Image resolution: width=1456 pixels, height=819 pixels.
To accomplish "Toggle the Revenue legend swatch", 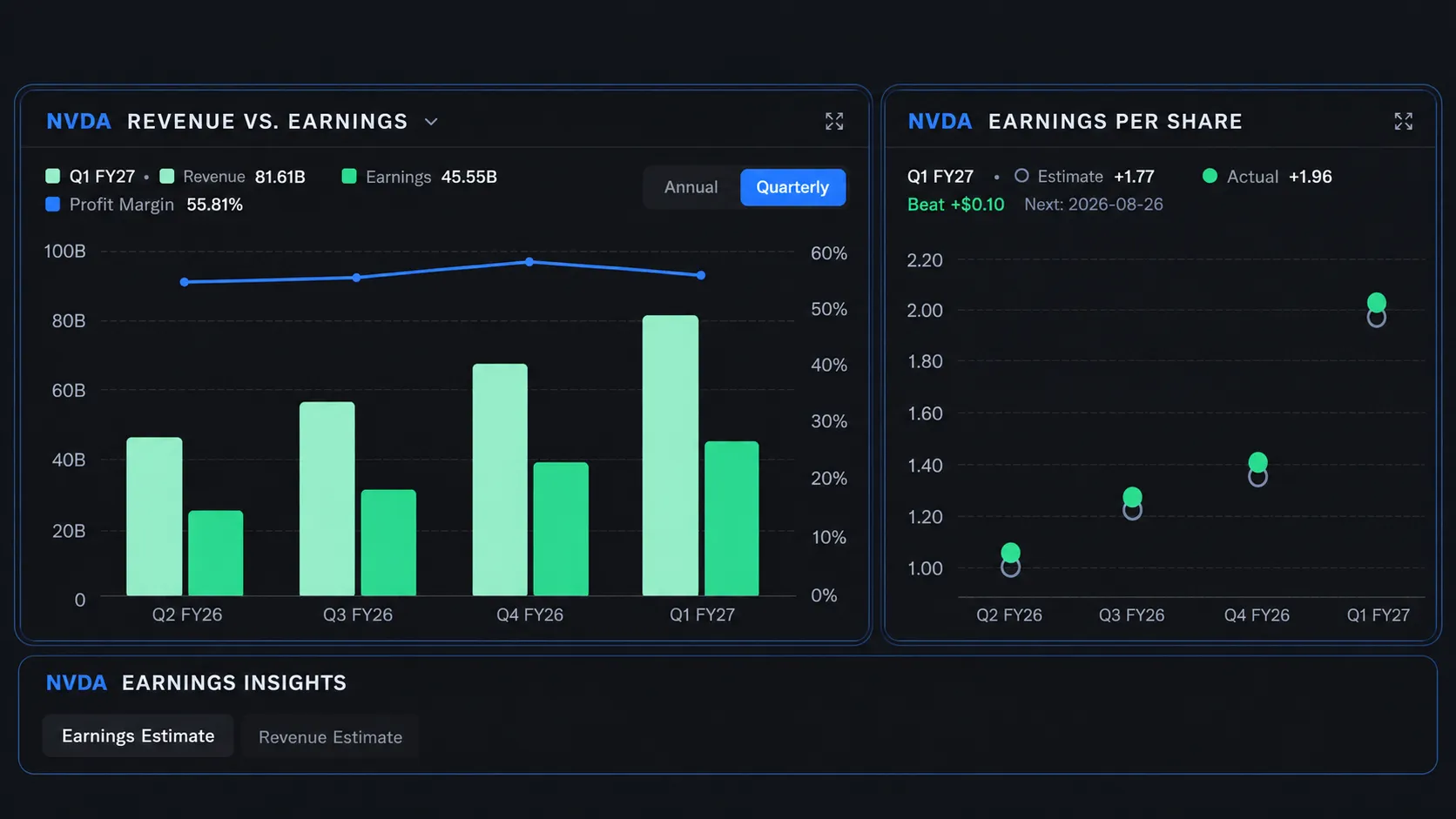I will click(x=167, y=177).
